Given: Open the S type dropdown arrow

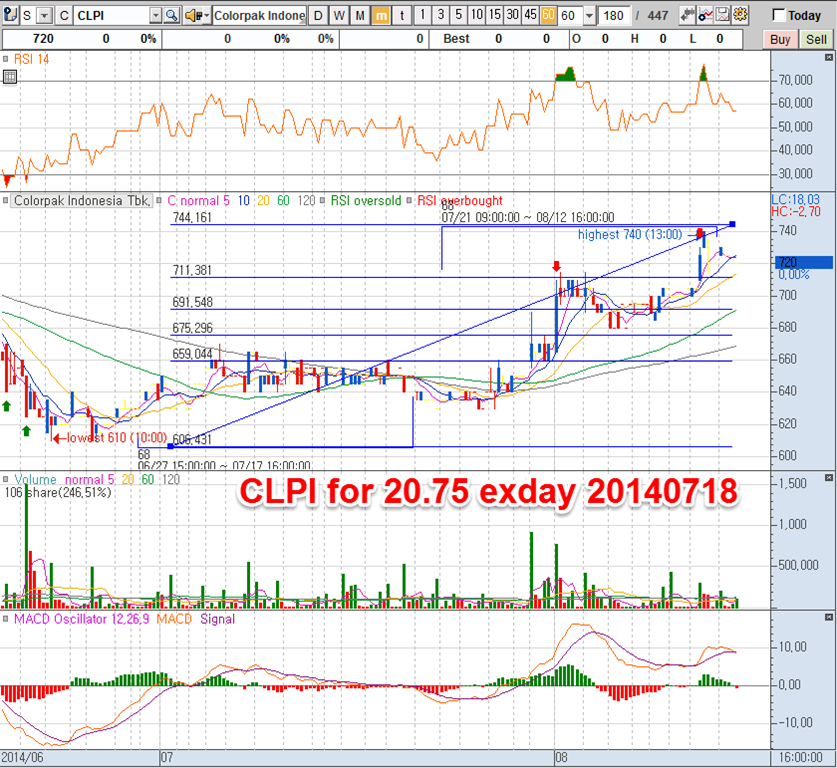Looking at the screenshot, I should pyautogui.click(x=44, y=15).
